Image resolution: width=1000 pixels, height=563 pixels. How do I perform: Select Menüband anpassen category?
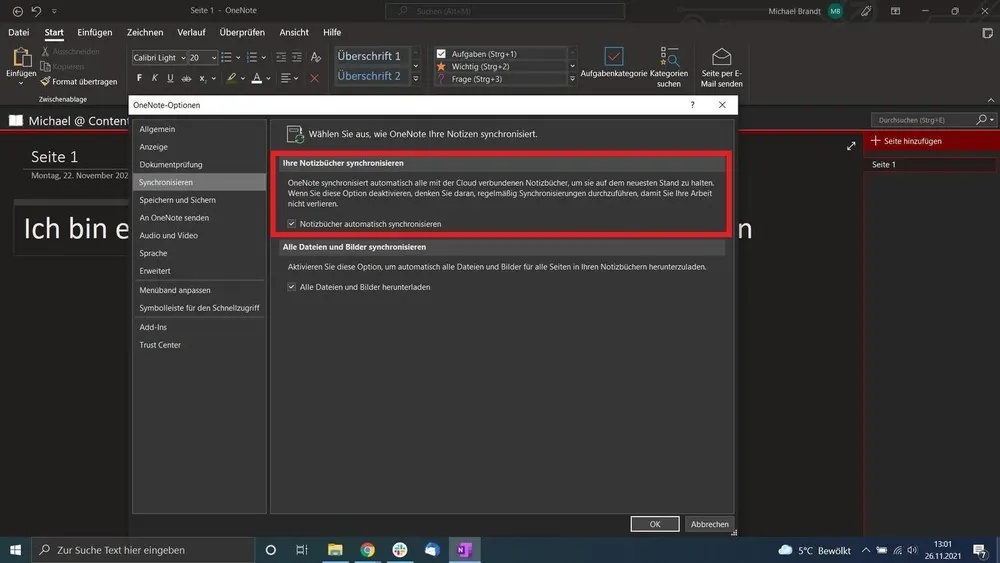tap(199, 290)
